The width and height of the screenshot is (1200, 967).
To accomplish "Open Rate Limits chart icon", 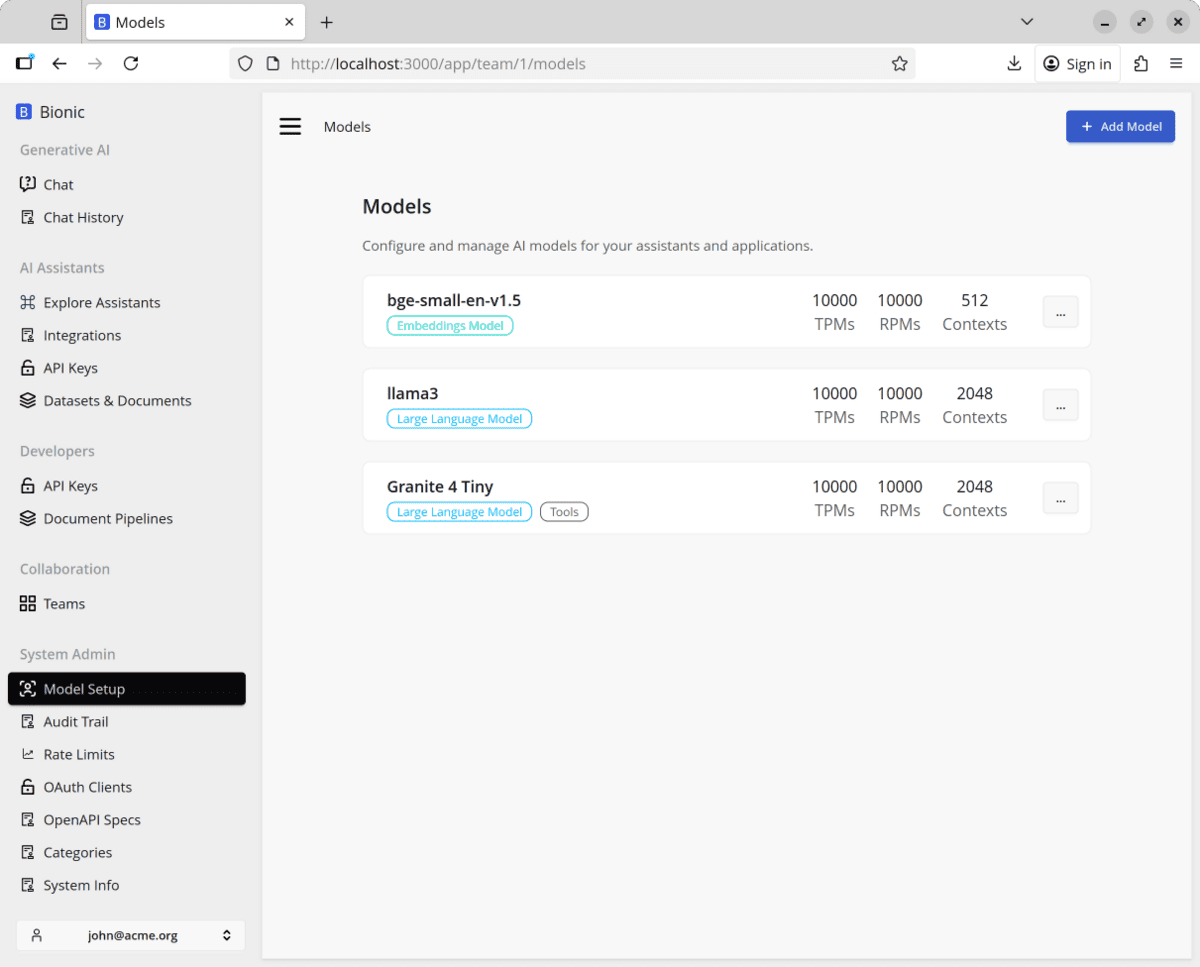I will [x=28, y=754].
